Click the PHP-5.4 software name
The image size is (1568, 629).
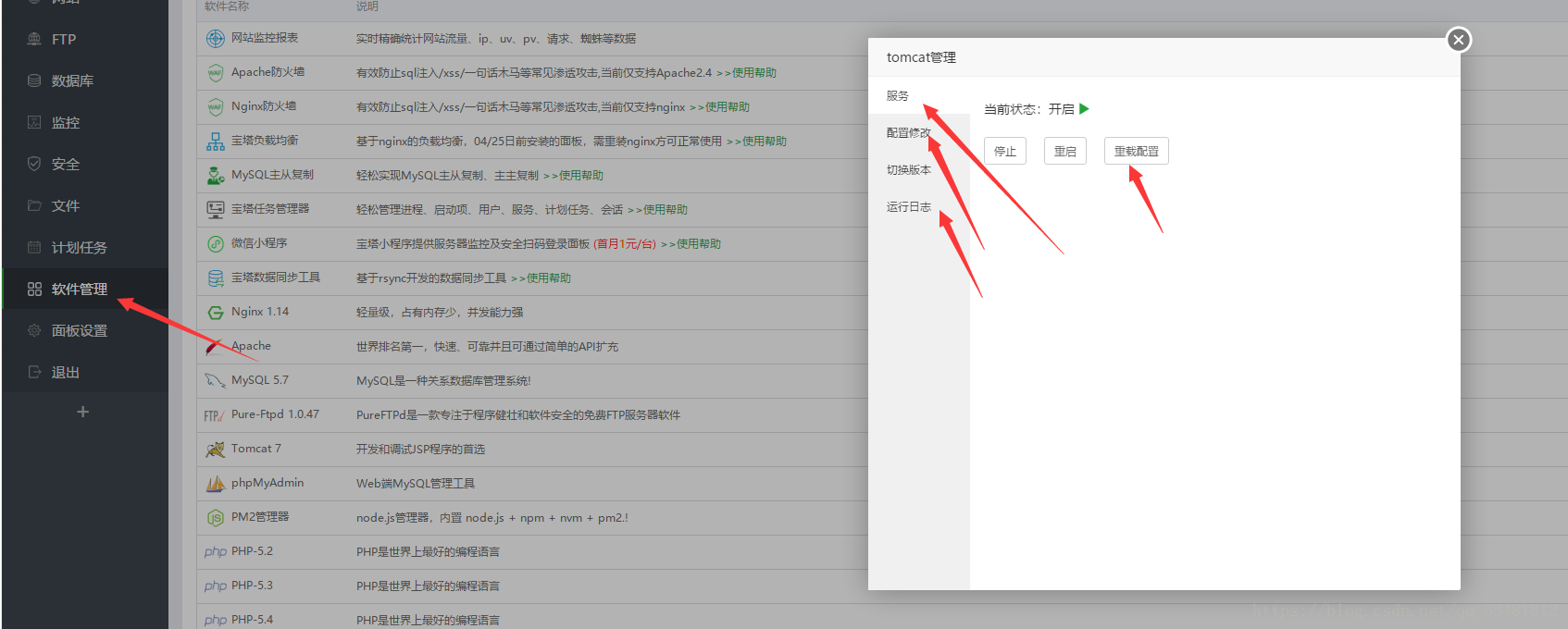click(x=252, y=620)
